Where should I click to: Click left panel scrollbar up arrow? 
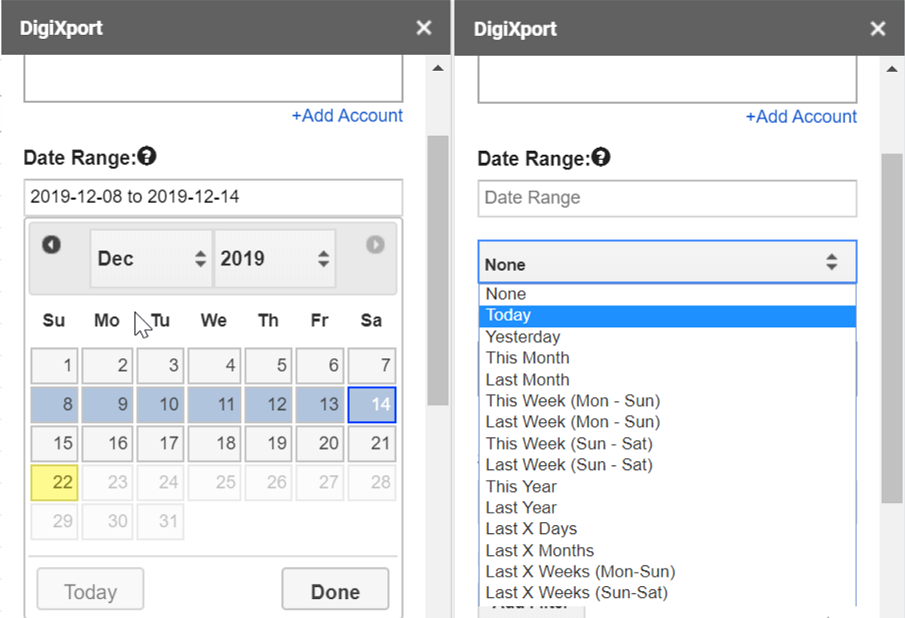point(438,68)
